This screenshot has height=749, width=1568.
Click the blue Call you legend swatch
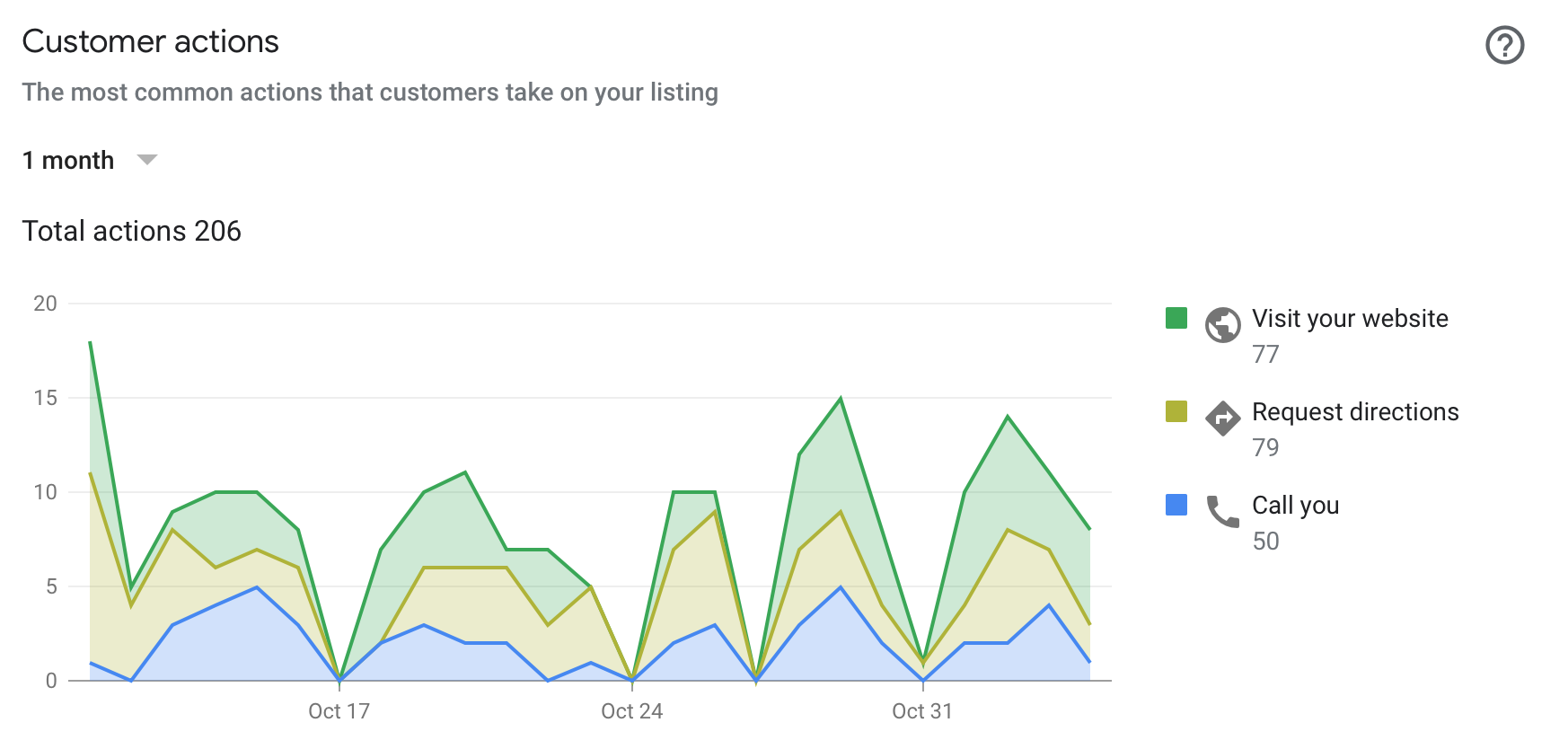click(1176, 505)
